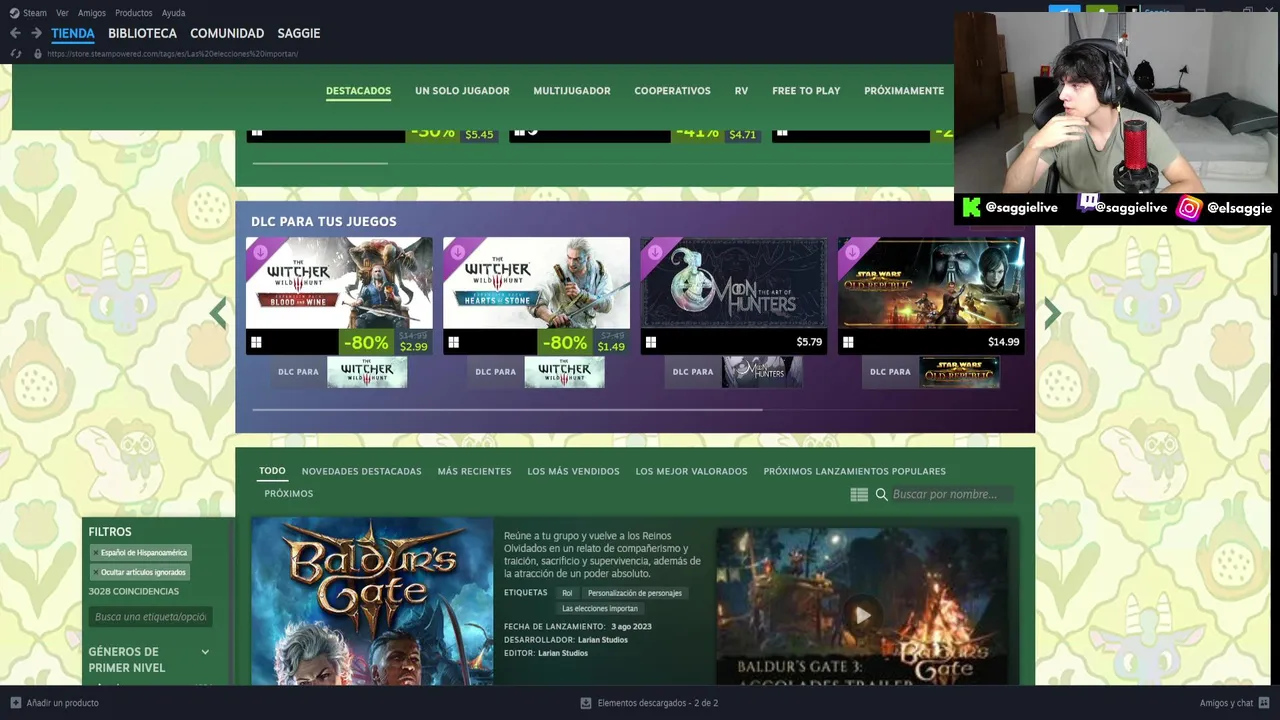The image size is (1280, 720).
Task: Go forward with the right arrow
Action: pyautogui.click(x=36, y=33)
